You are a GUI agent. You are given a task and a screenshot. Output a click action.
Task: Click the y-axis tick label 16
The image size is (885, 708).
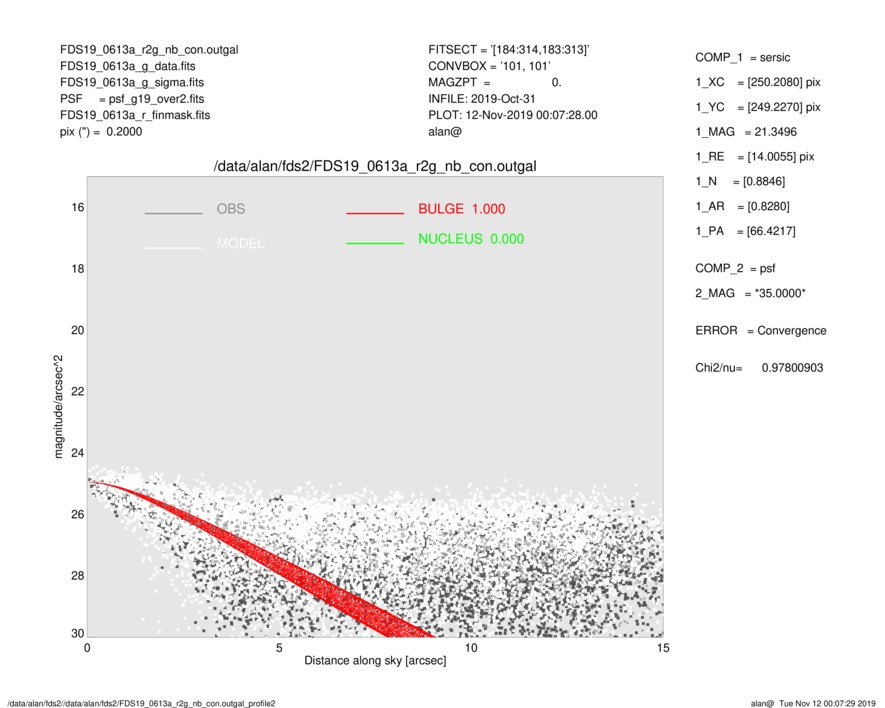click(77, 208)
